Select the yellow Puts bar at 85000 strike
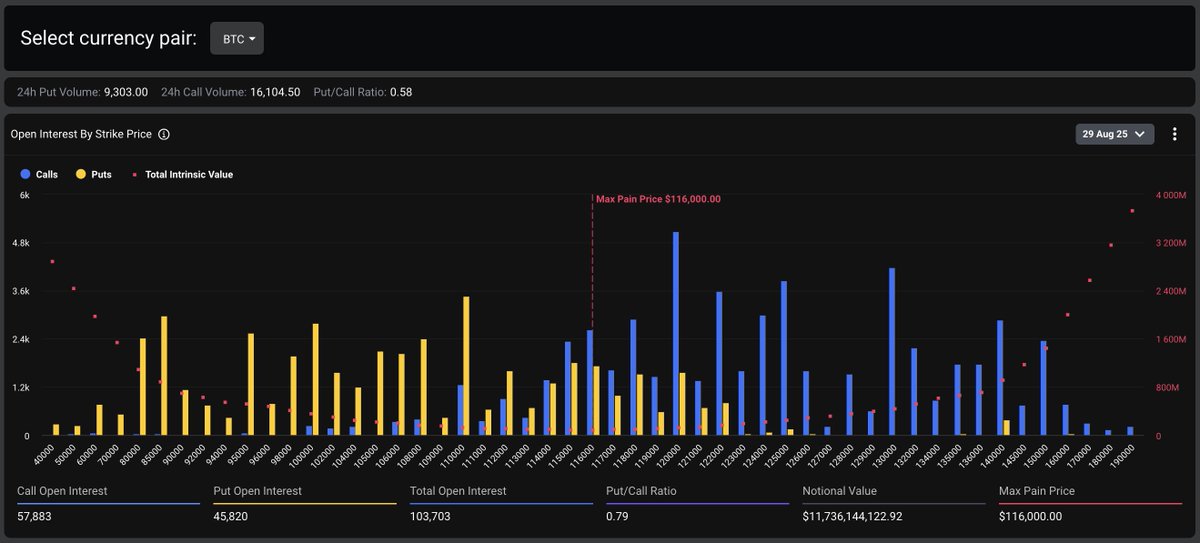Screen dimensions: 1200x543 (164, 375)
